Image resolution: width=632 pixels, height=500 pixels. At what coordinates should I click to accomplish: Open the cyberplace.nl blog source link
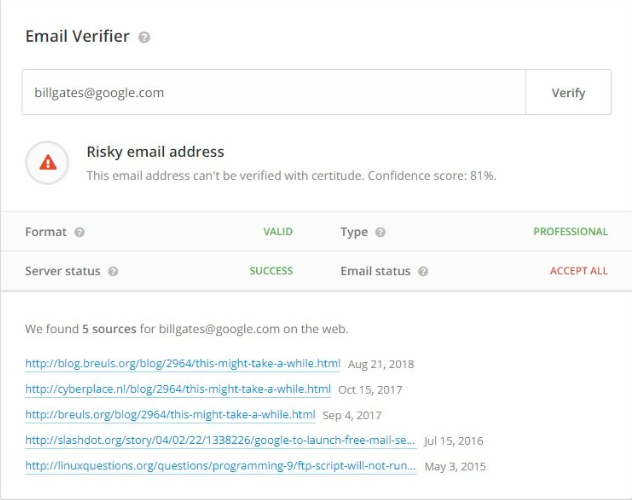(x=178, y=389)
